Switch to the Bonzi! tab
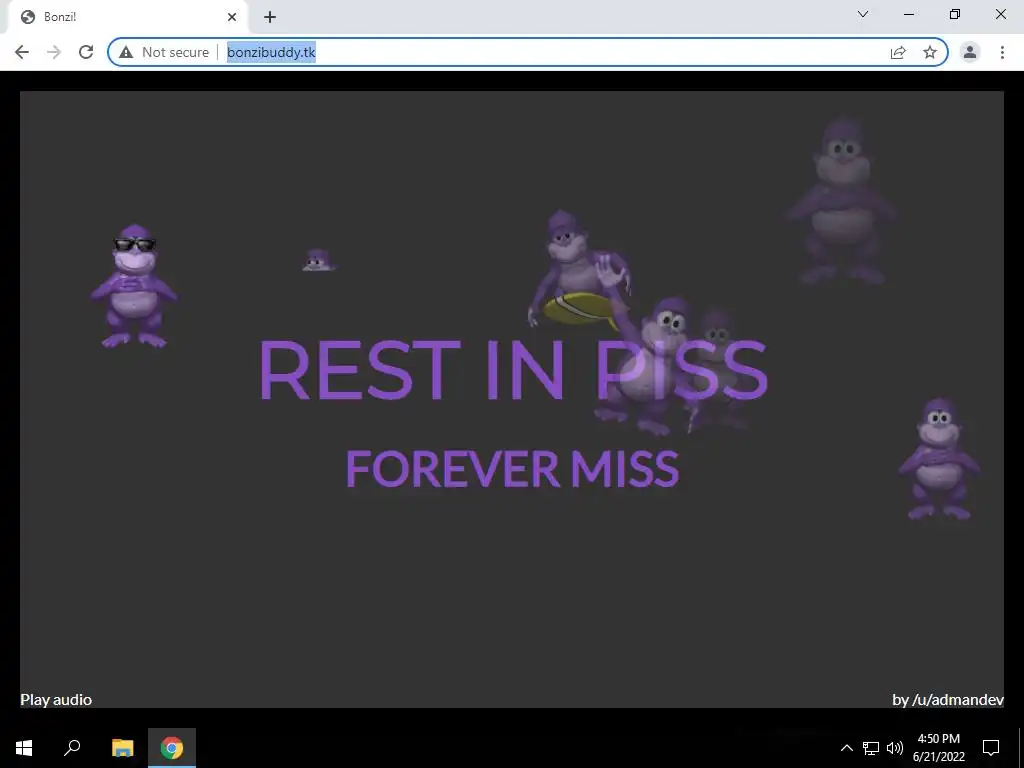This screenshot has height=768, width=1024. click(x=127, y=17)
